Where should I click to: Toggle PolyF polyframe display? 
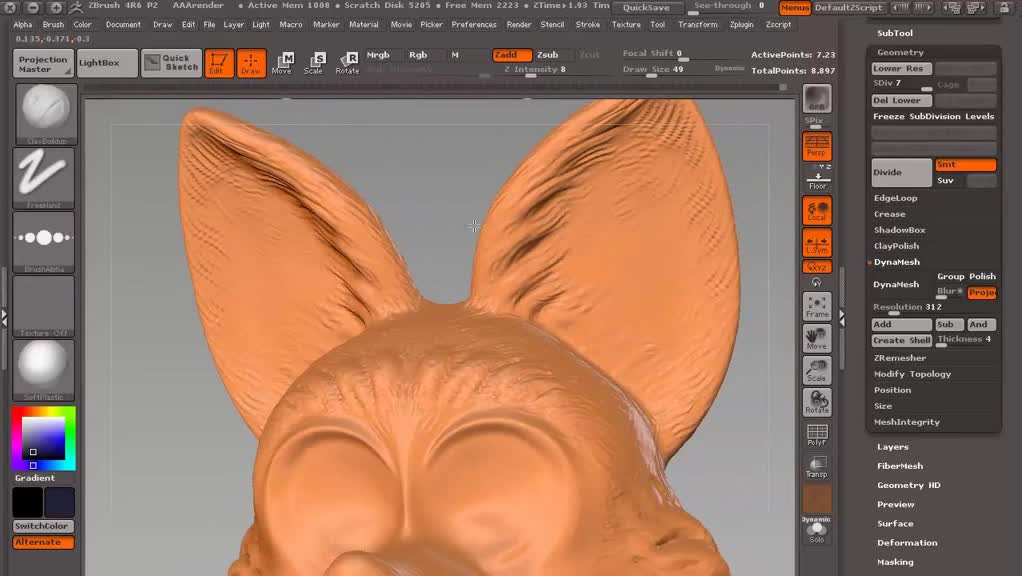(817, 435)
